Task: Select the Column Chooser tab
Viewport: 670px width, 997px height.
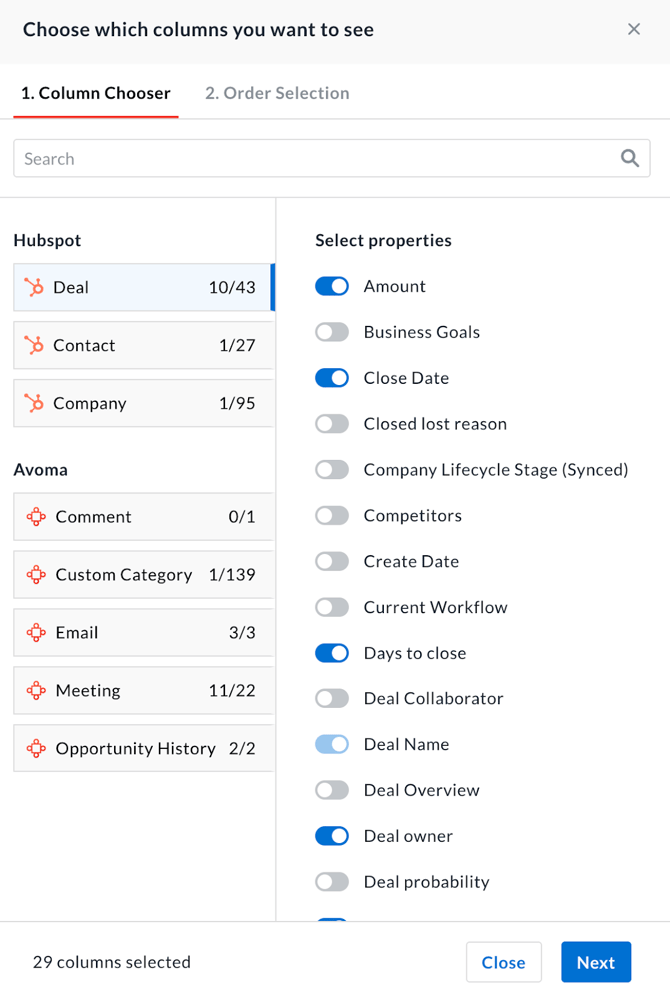Action: tap(96, 93)
